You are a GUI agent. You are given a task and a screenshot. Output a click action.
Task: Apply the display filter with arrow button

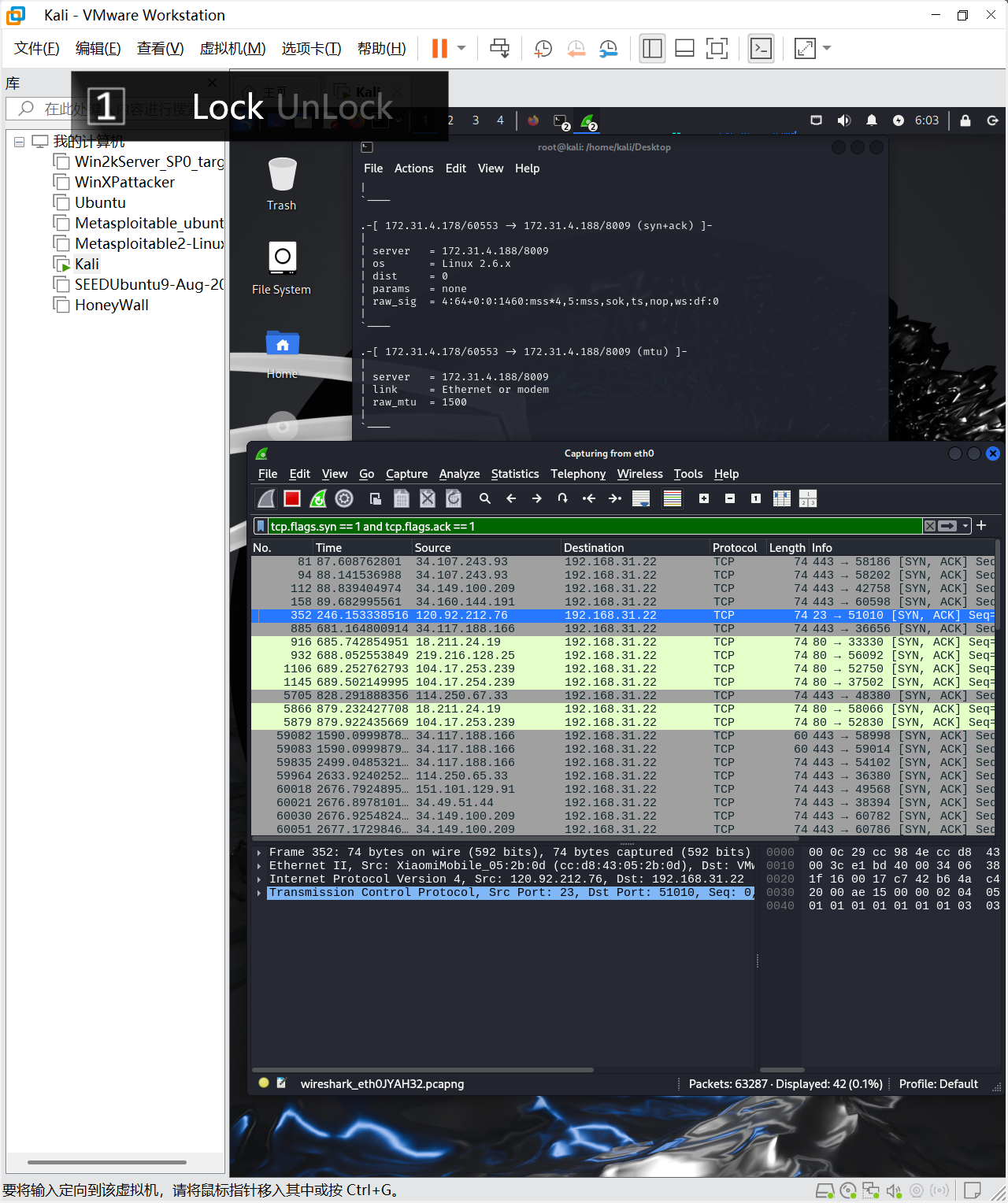(x=947, y=526)
